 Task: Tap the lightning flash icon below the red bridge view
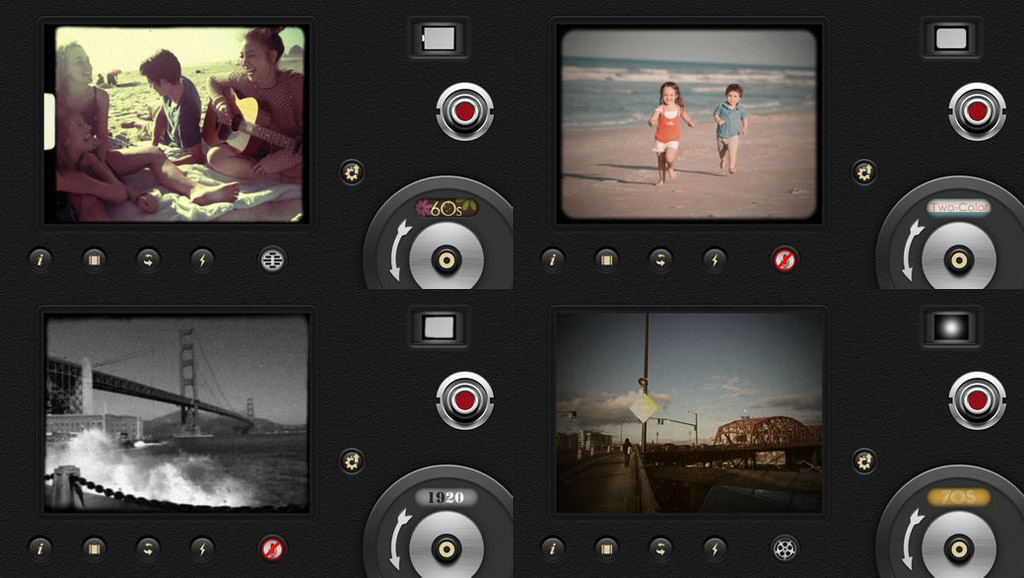[x=714, y=548]
